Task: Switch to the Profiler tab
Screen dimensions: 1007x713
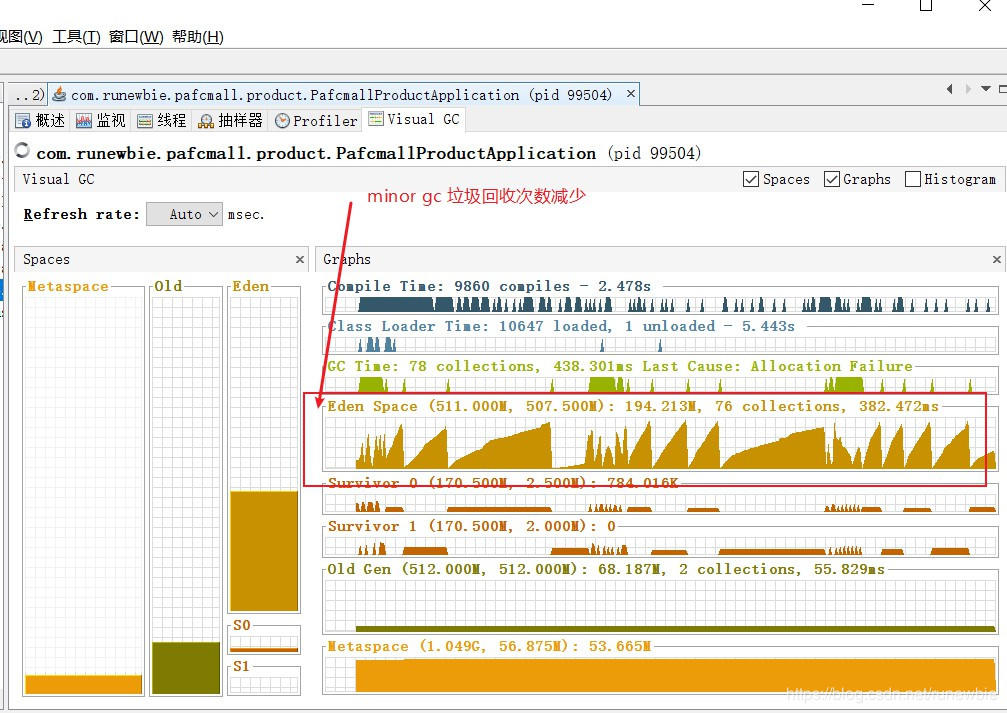Action: [x=316, y=120]
